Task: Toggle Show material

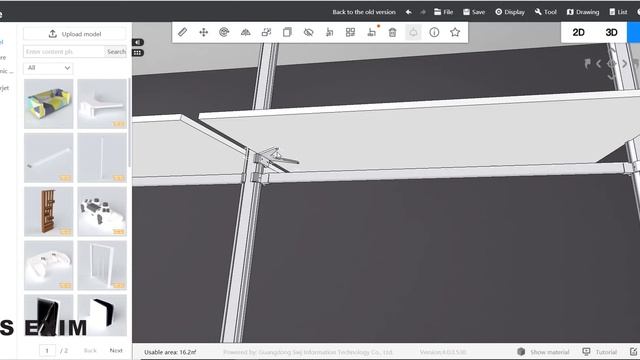Action: tap(543, 352)
